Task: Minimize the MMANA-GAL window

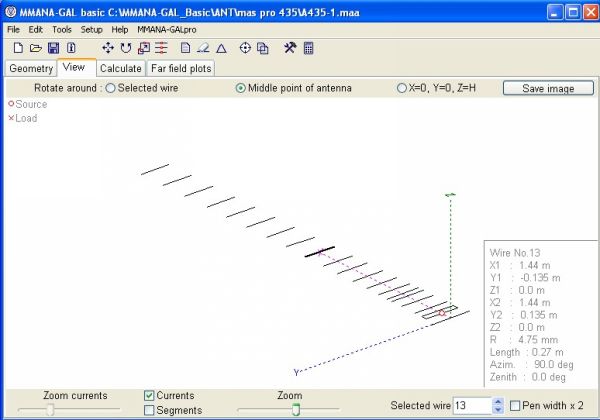Action: point(555,12)
